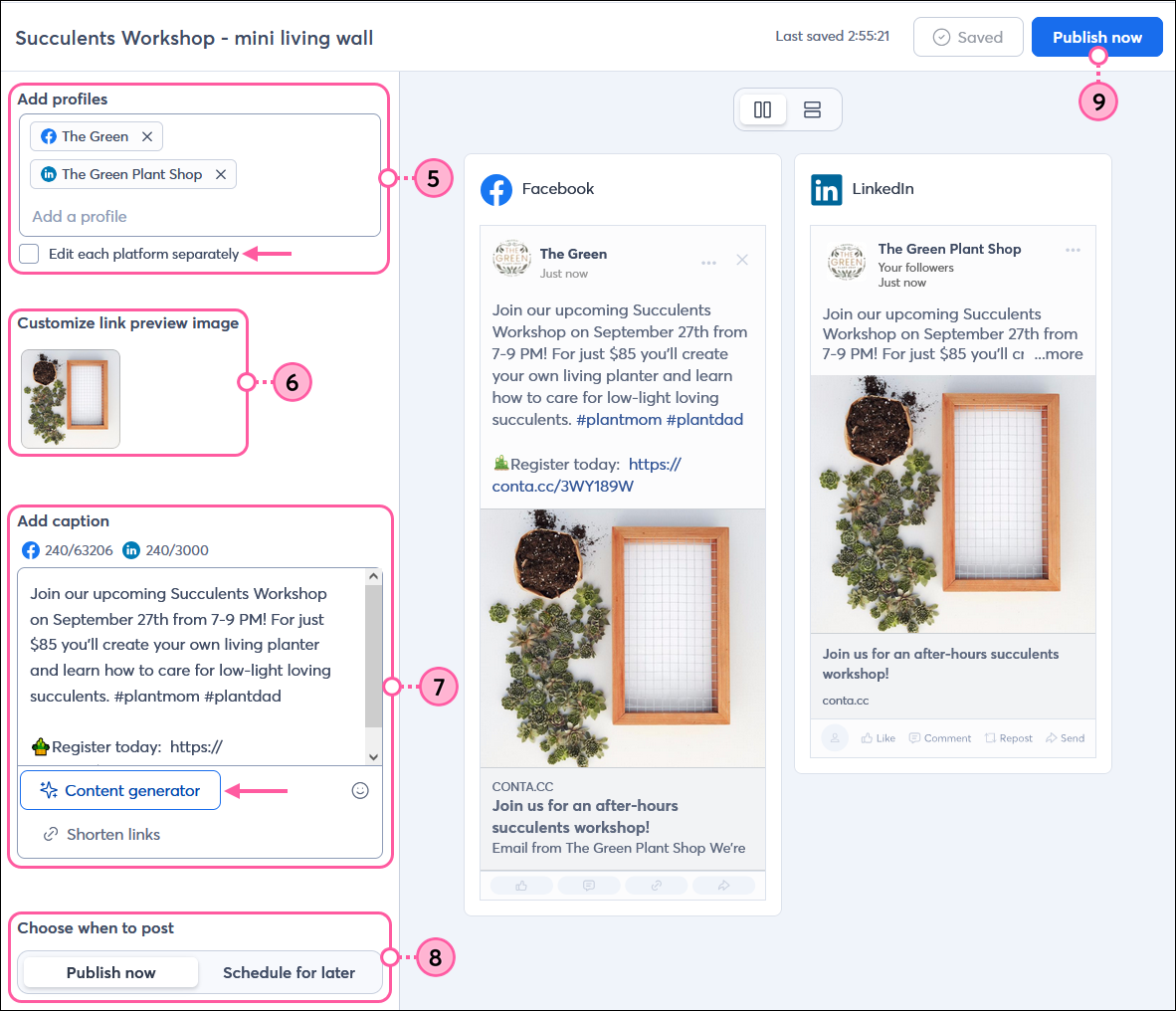Click the blue Publish now button
This screenshot has height=1011, width=1176.
pos(1096,37)
